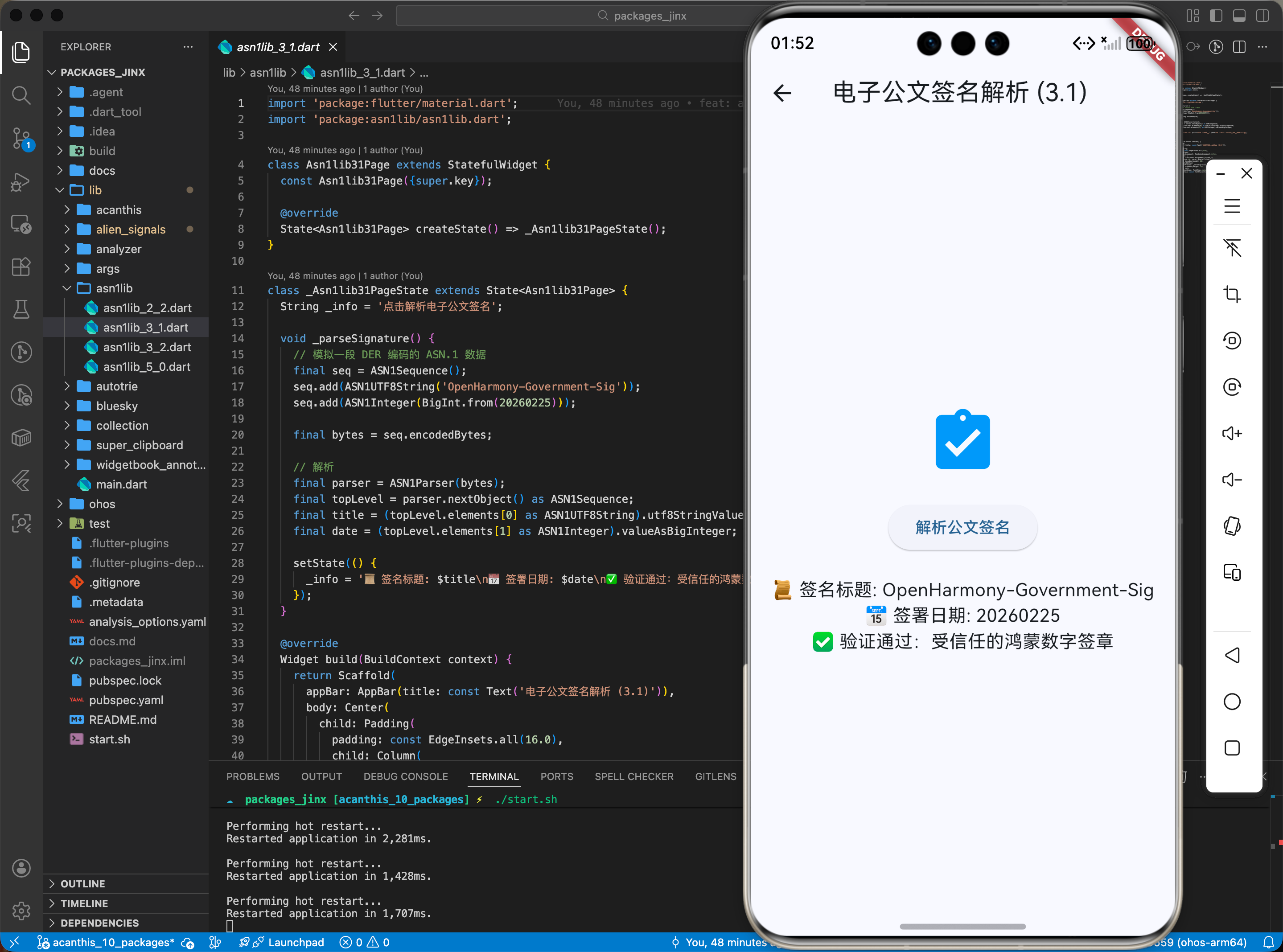The height and width of the screenshot is (952, 1283).
Task: Open Source Control view with badge
Action: click(x=21, y=138)
